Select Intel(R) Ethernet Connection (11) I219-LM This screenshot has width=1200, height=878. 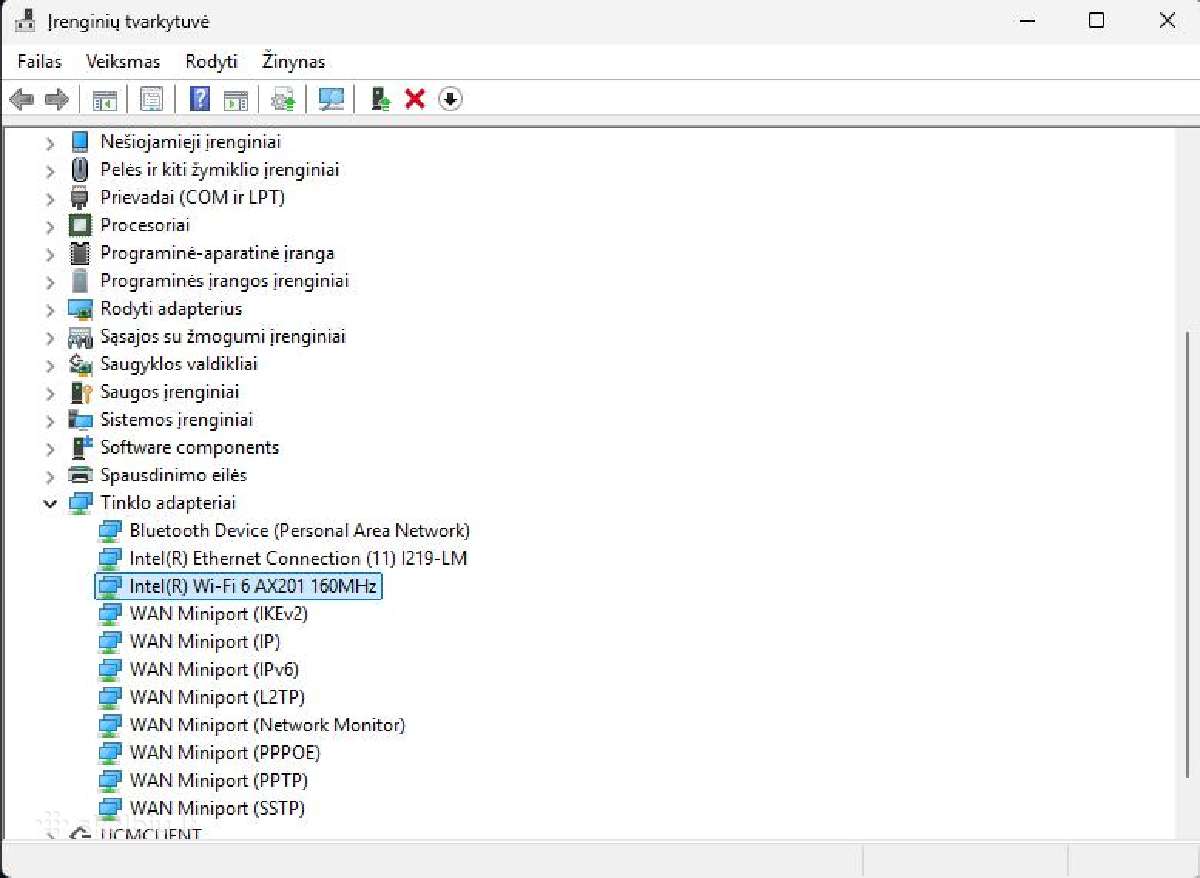pos(298,558)
